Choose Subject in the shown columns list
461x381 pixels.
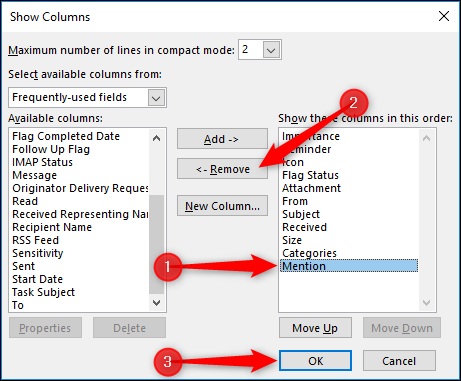point(301,214)
